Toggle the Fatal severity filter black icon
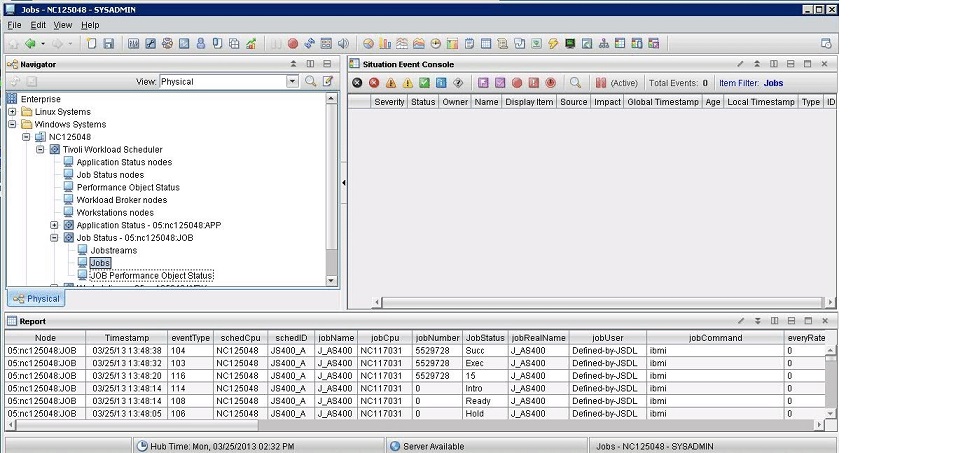 [x=357, y=83]
